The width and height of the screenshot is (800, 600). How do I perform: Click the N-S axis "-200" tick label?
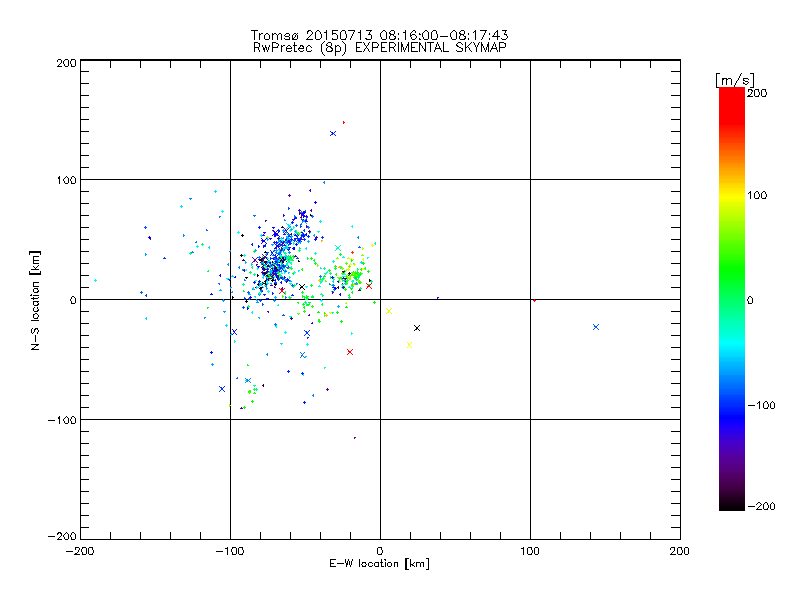62,536
